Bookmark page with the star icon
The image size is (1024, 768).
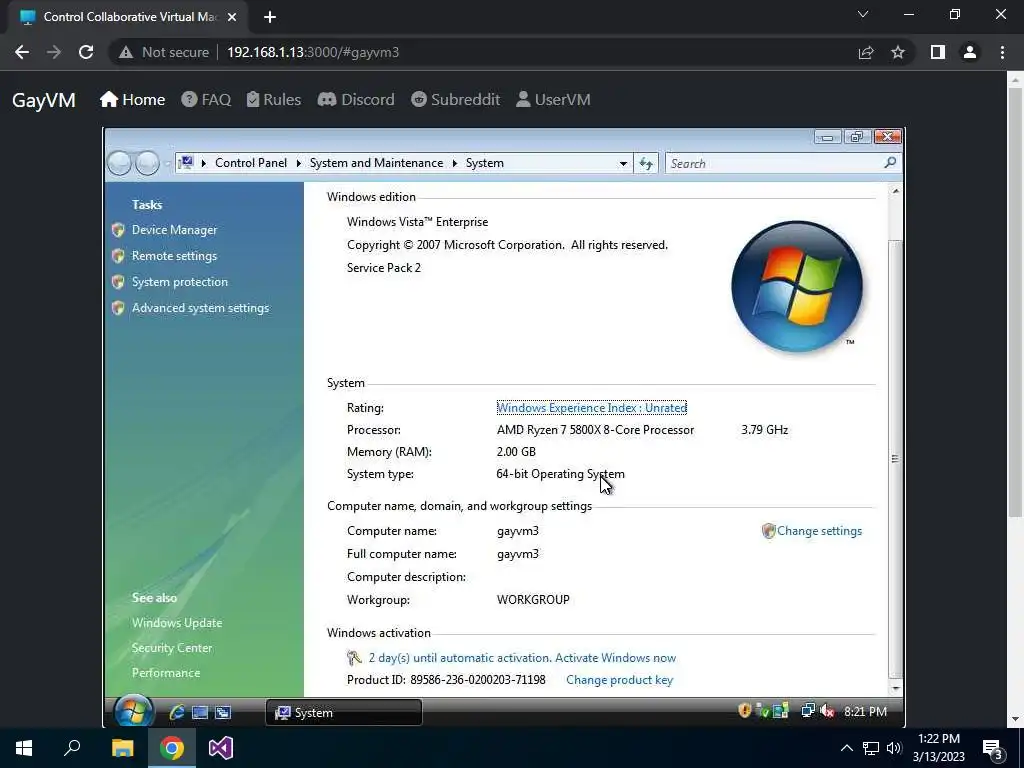coord(898,52)
